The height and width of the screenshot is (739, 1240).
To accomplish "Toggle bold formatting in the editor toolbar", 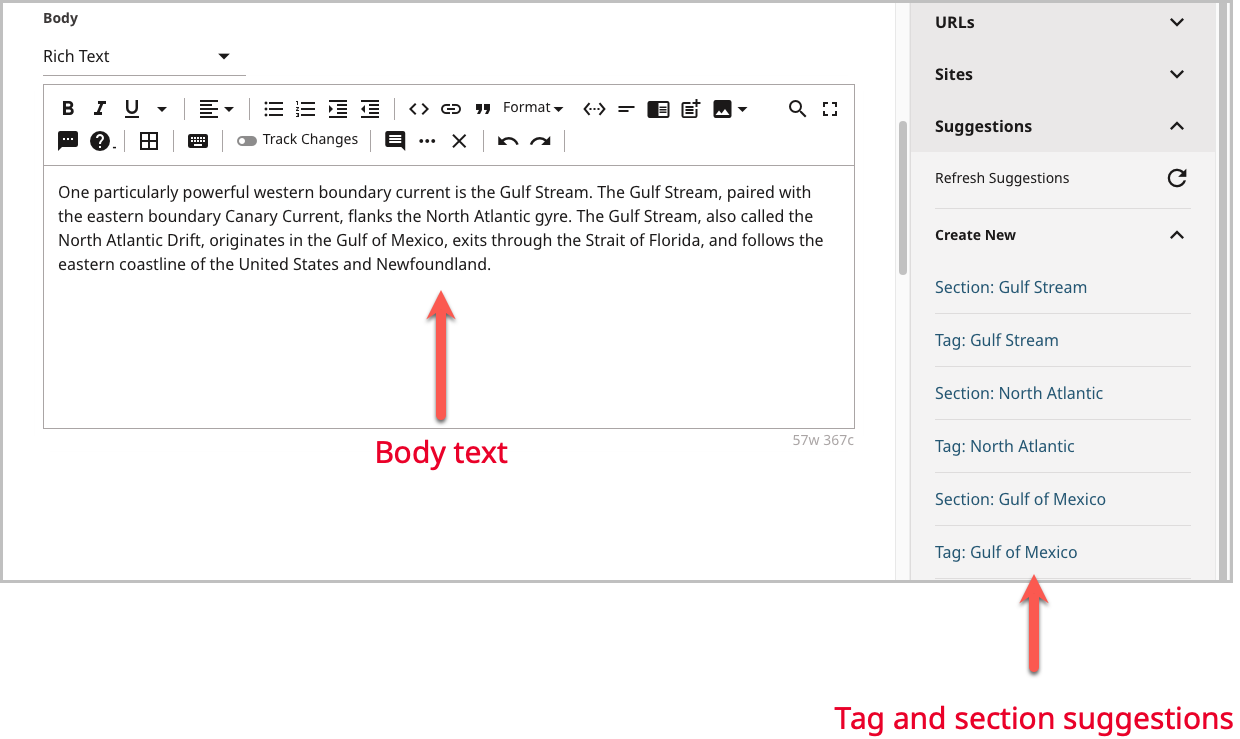I will coord(68,109).
